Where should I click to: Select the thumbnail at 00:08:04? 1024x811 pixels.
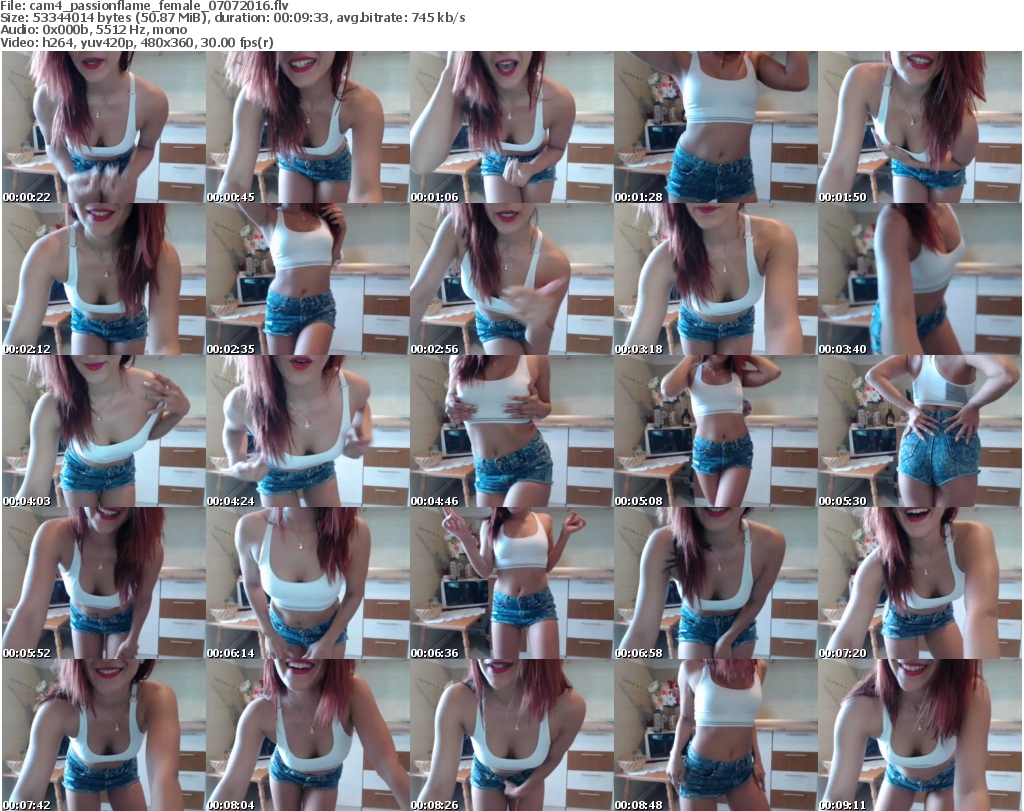point(308,735)
